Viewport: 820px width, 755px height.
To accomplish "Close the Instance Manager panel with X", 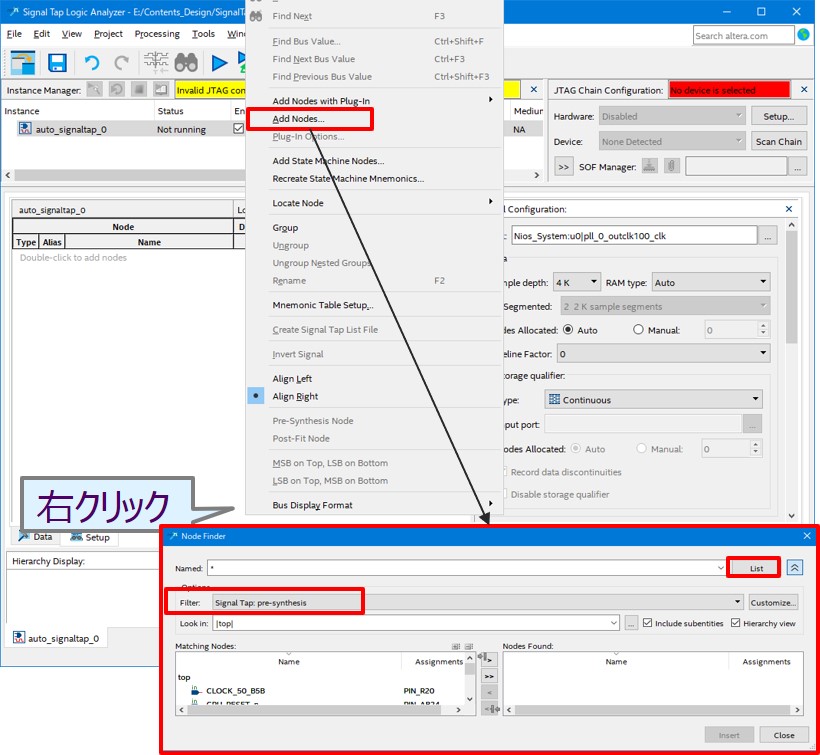I will [x=533, y=90].
